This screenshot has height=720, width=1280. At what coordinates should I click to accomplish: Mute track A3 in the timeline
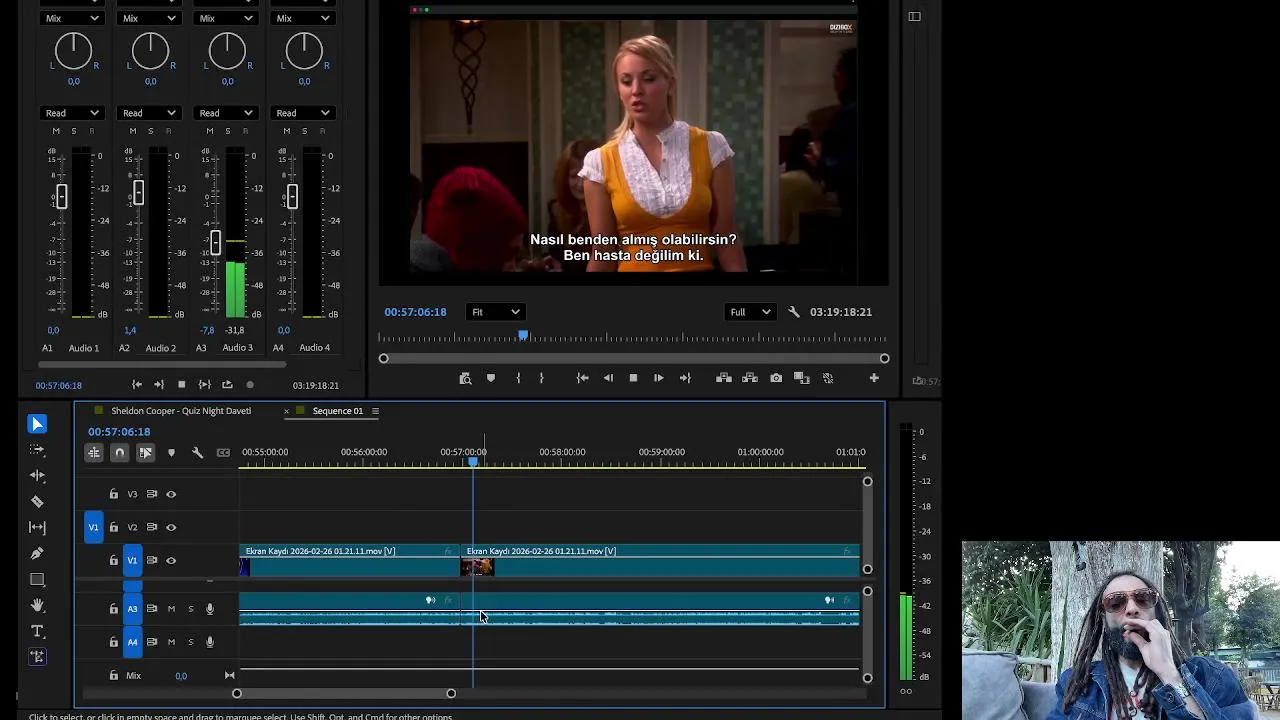[x=171, y=609]
